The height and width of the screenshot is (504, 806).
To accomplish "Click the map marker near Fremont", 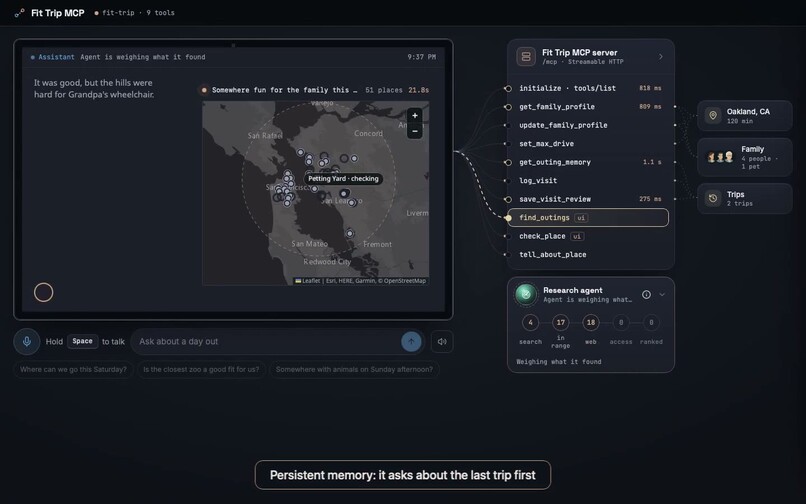I will click(350, 233).
